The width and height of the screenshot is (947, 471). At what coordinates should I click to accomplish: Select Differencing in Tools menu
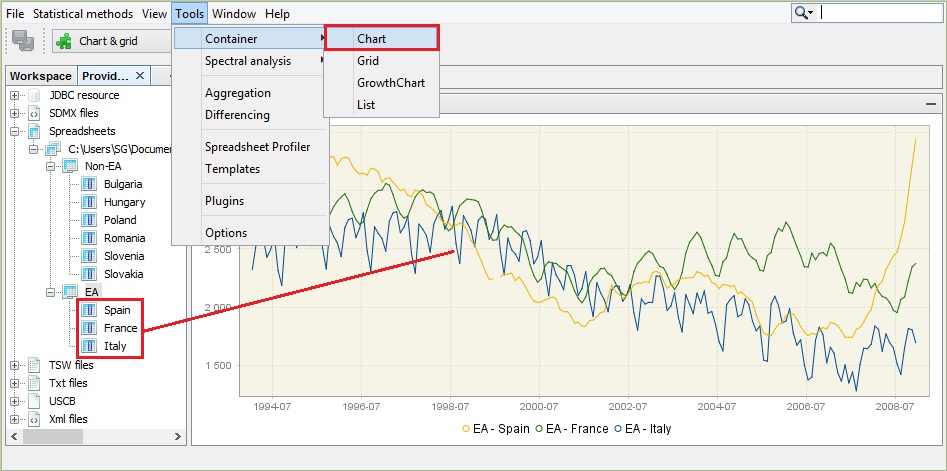tap(237, 115)
